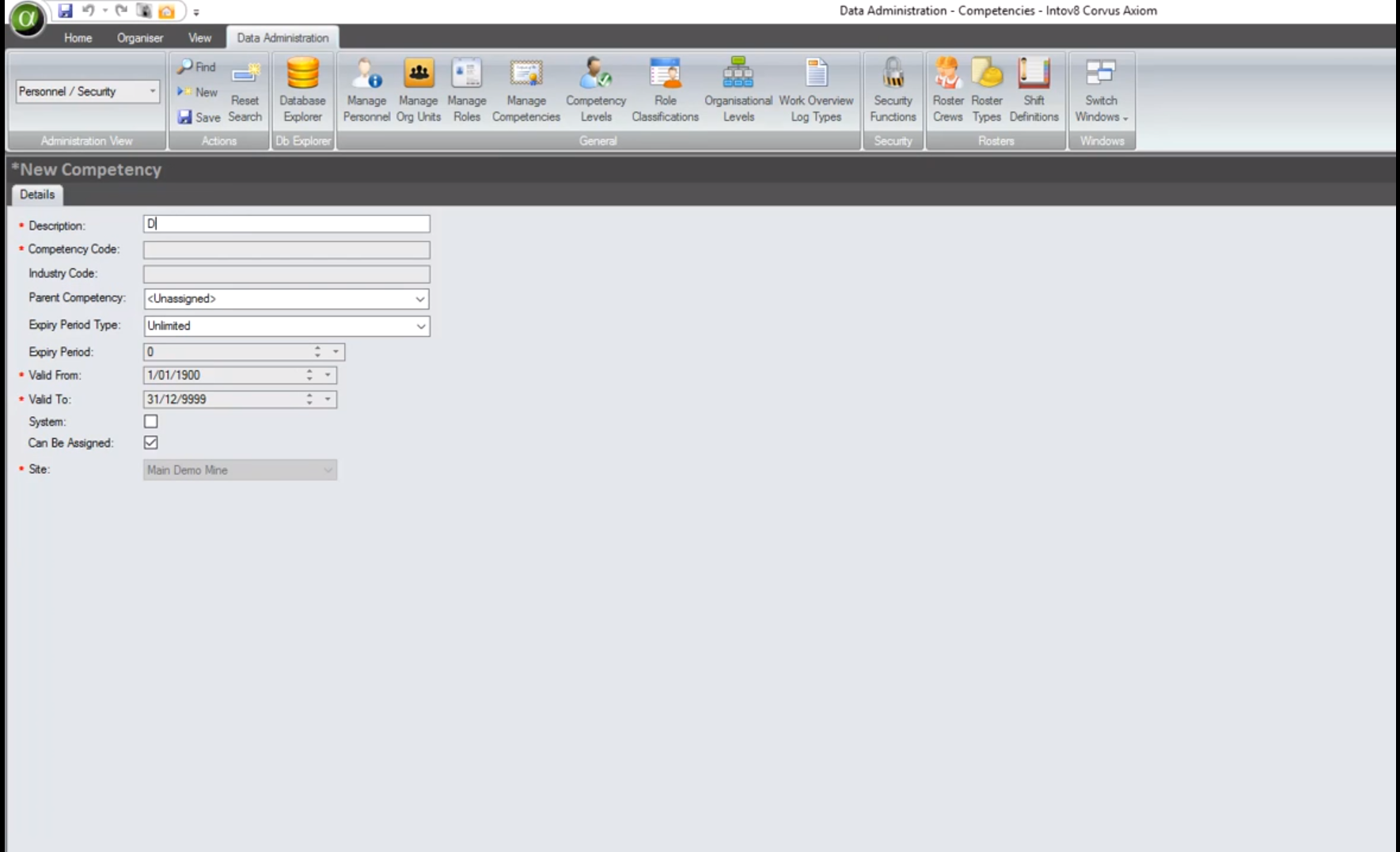The height and width of the screenshot is (852, 1400).
Task: Click the Reset Search icon
Action: [245, 91]
